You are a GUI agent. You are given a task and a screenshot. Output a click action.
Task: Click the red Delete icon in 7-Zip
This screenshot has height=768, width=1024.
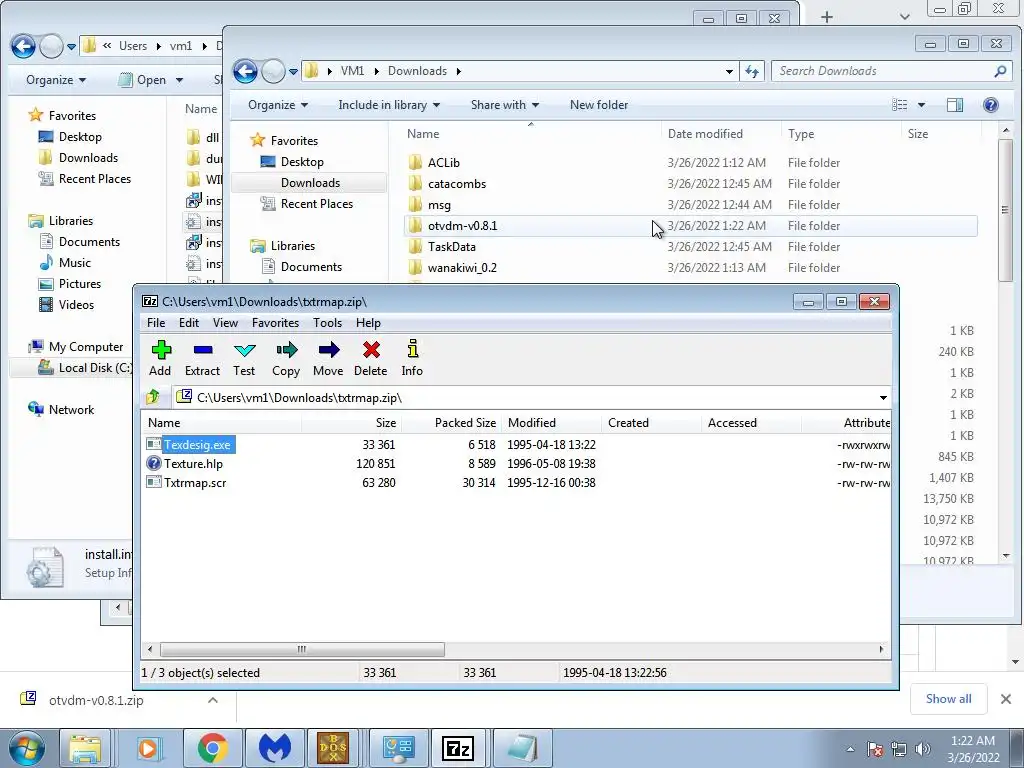click(x=371, y=358)
